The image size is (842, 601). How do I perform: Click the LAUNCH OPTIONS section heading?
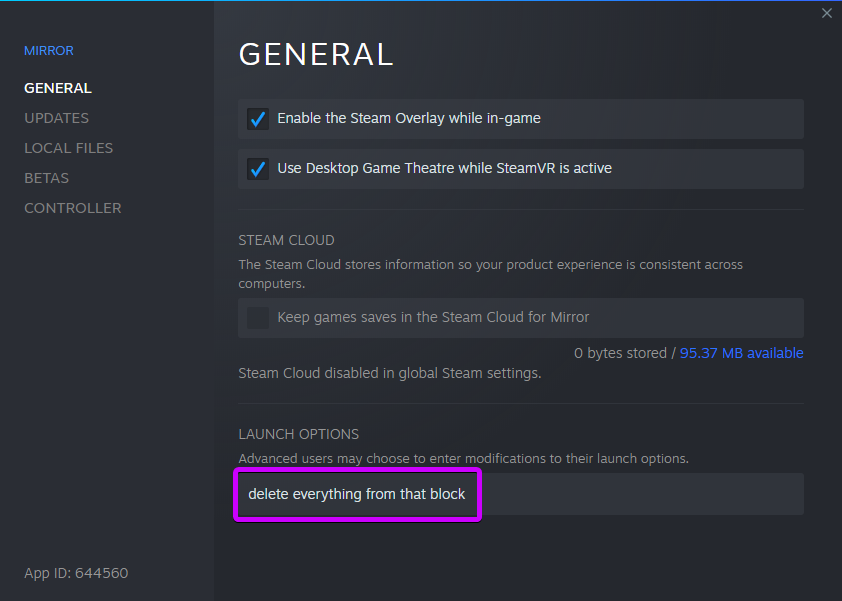[299, 434]
